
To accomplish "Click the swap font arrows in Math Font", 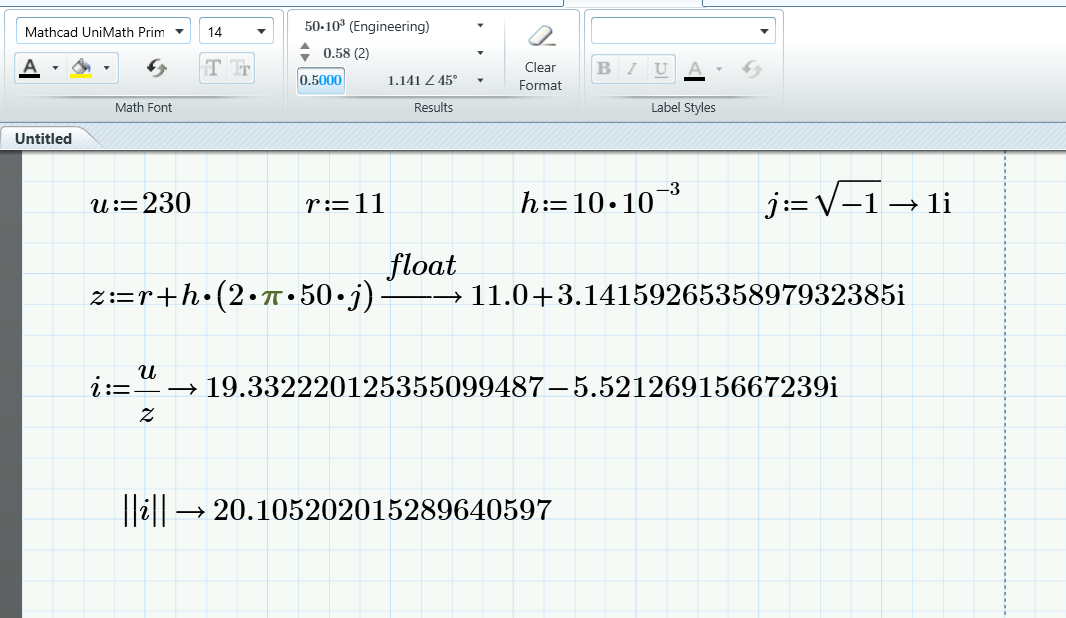I will [156, 68].
